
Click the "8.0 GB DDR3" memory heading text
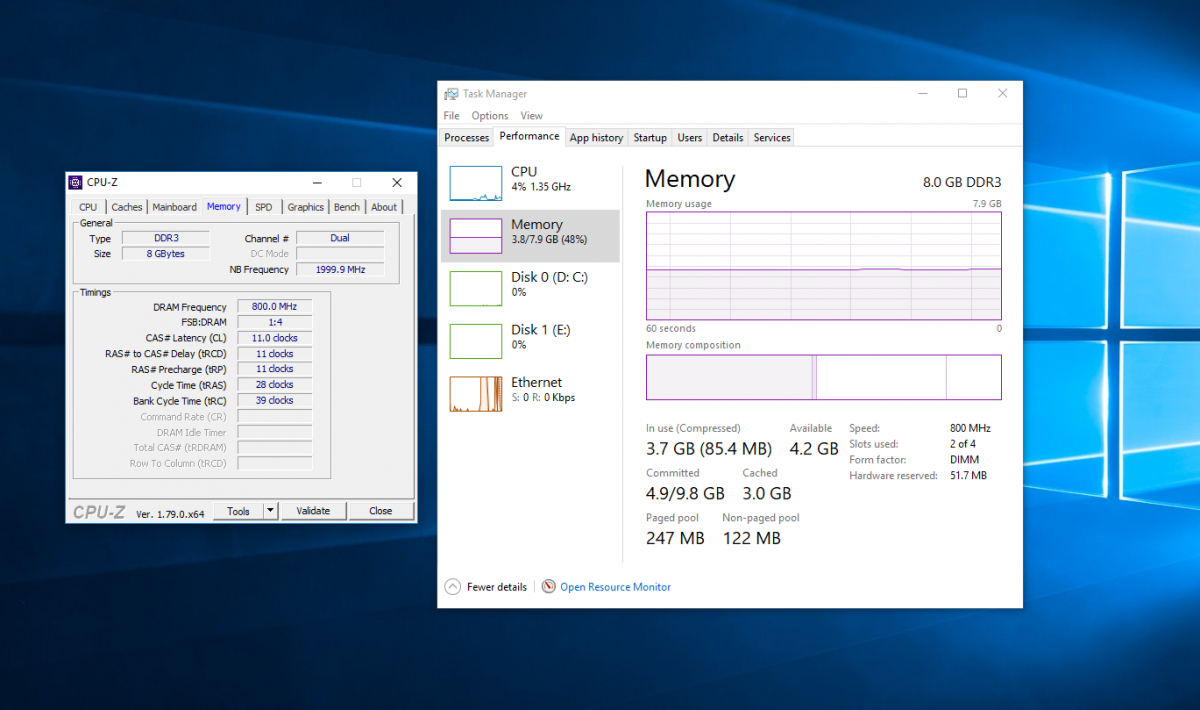tap(961, 182)
